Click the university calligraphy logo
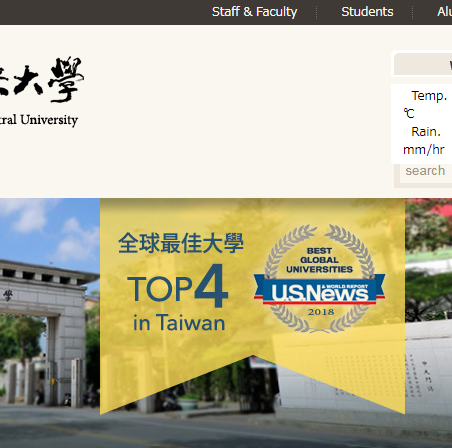Viewport: 452px width, 448px height. click(41, 79)
